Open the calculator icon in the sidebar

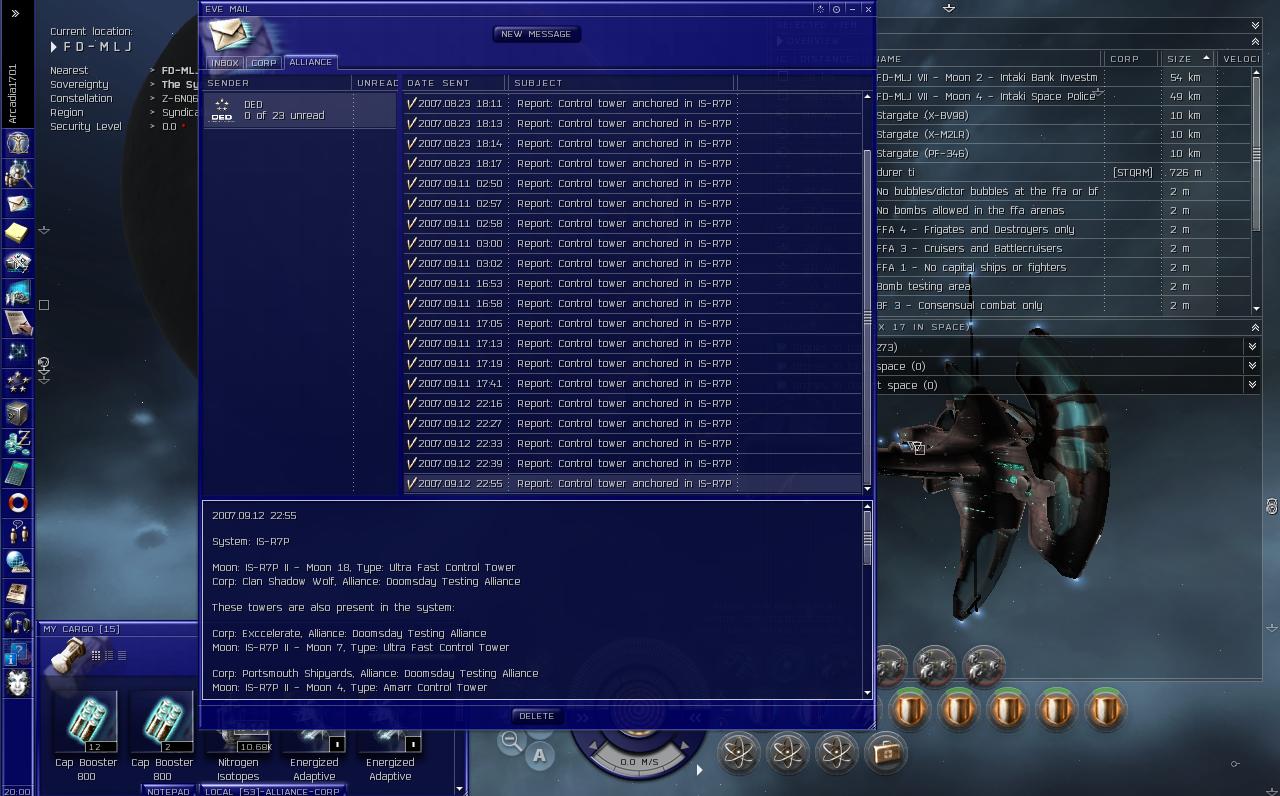(x=17, y=473)
